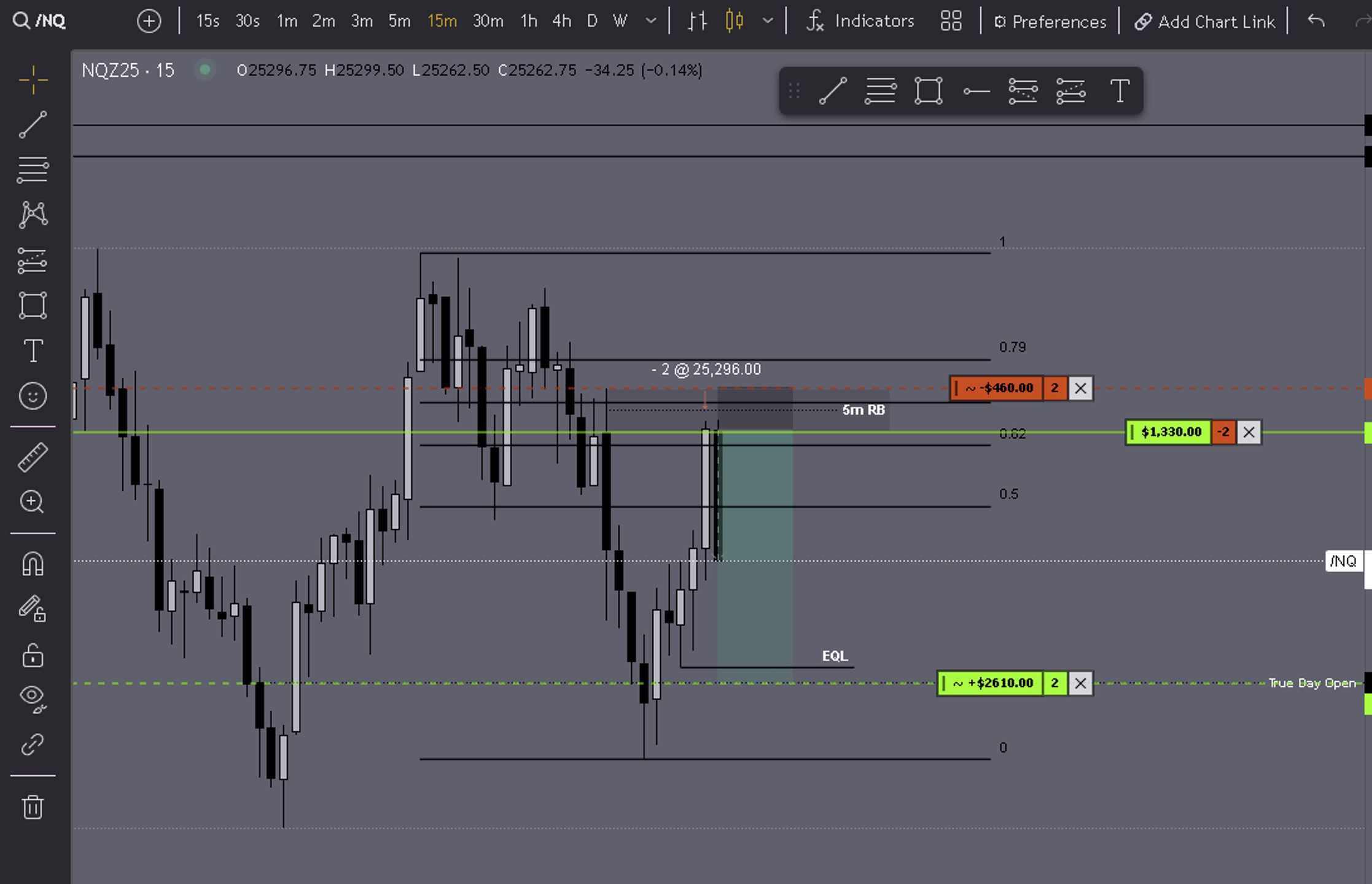Select the Fibonacci retracement tool in sidebar
This screenshot has height=884, width=1372.
coord(33,260)
